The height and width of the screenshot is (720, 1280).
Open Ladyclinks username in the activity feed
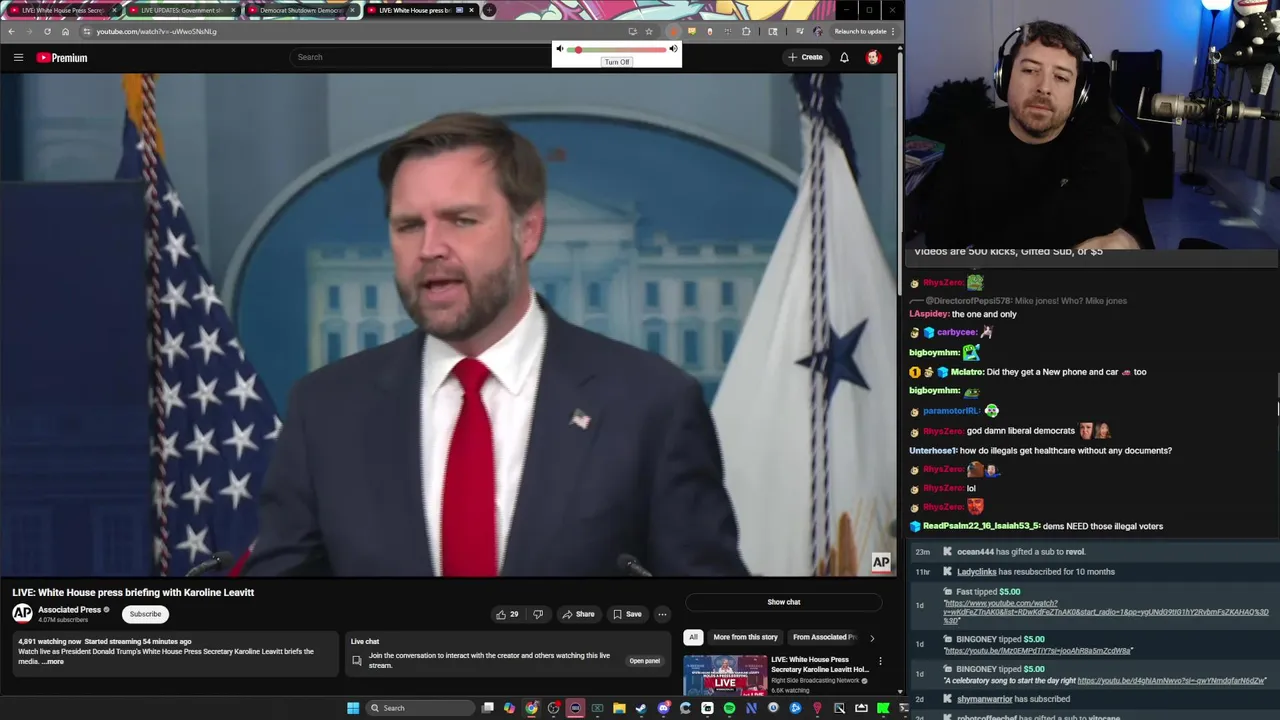pyautogui.click(x=976, y=572)
